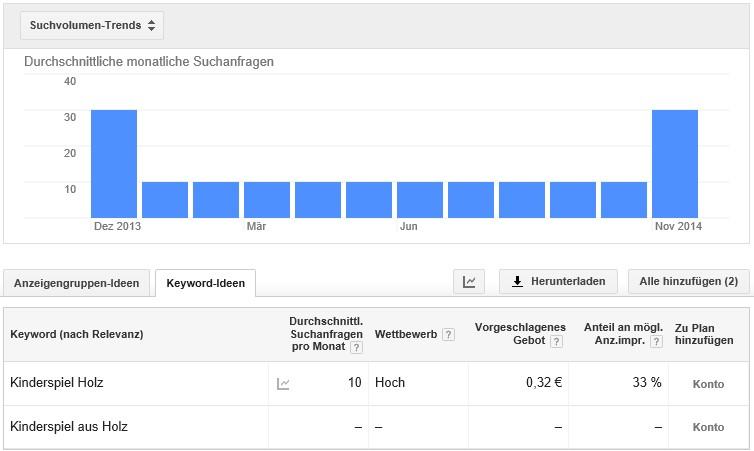Open help icon beside Anteil an mögl. Anz.impr.
754x451 pixels.
point(656,341)
